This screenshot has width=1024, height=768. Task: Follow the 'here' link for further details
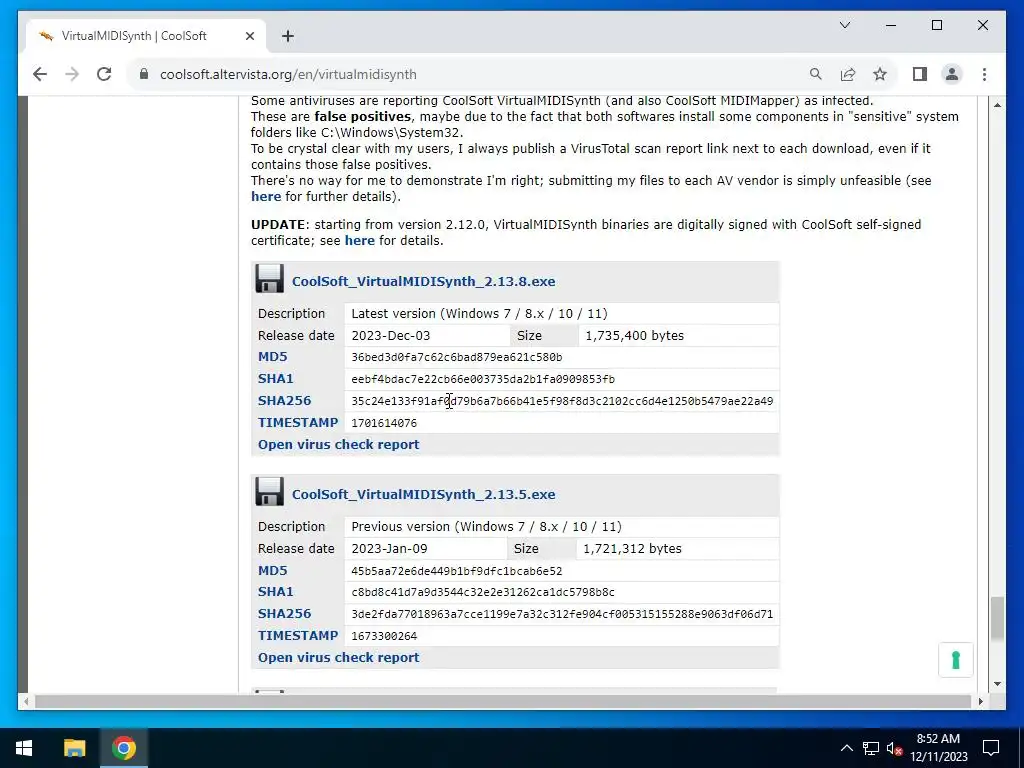coord(266,197)
